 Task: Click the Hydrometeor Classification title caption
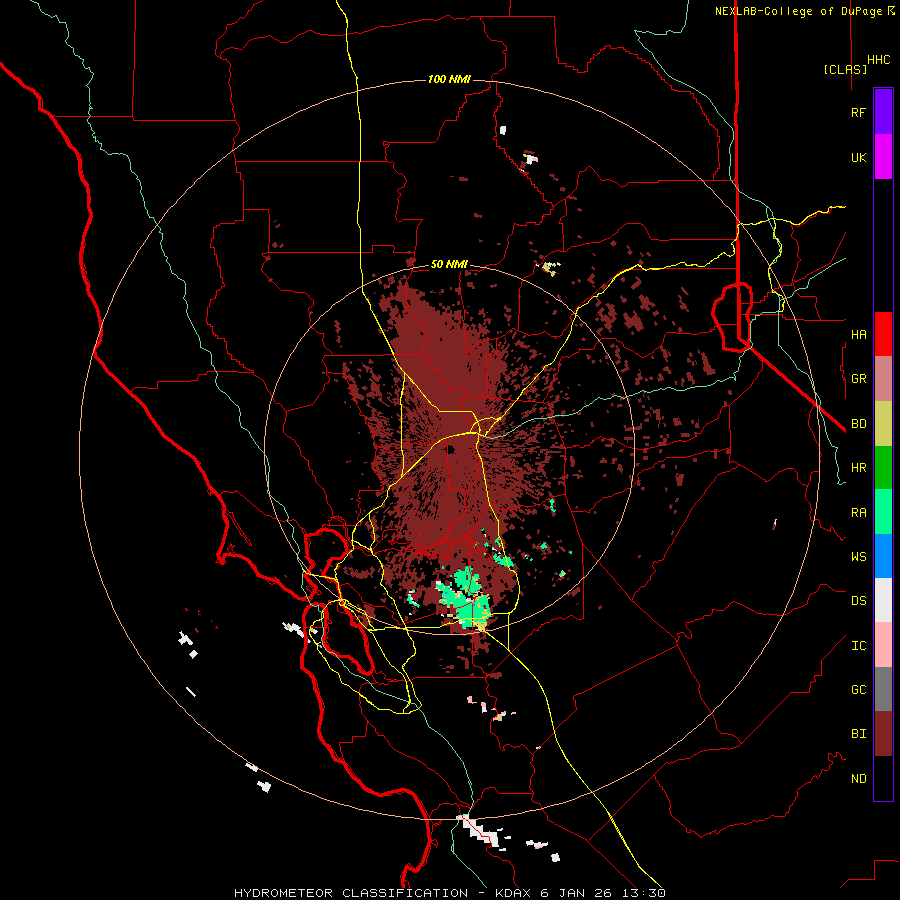(x=449, y=893)
